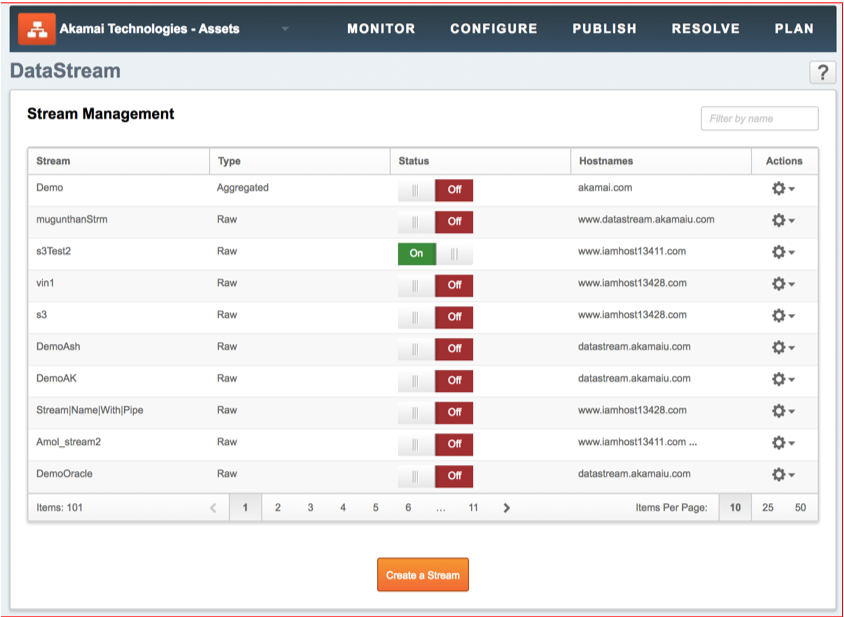Screen dimensions: 844x617
Task: Toggle status switch for Stream|Name|With|Pipe
Action: point(435,412)
